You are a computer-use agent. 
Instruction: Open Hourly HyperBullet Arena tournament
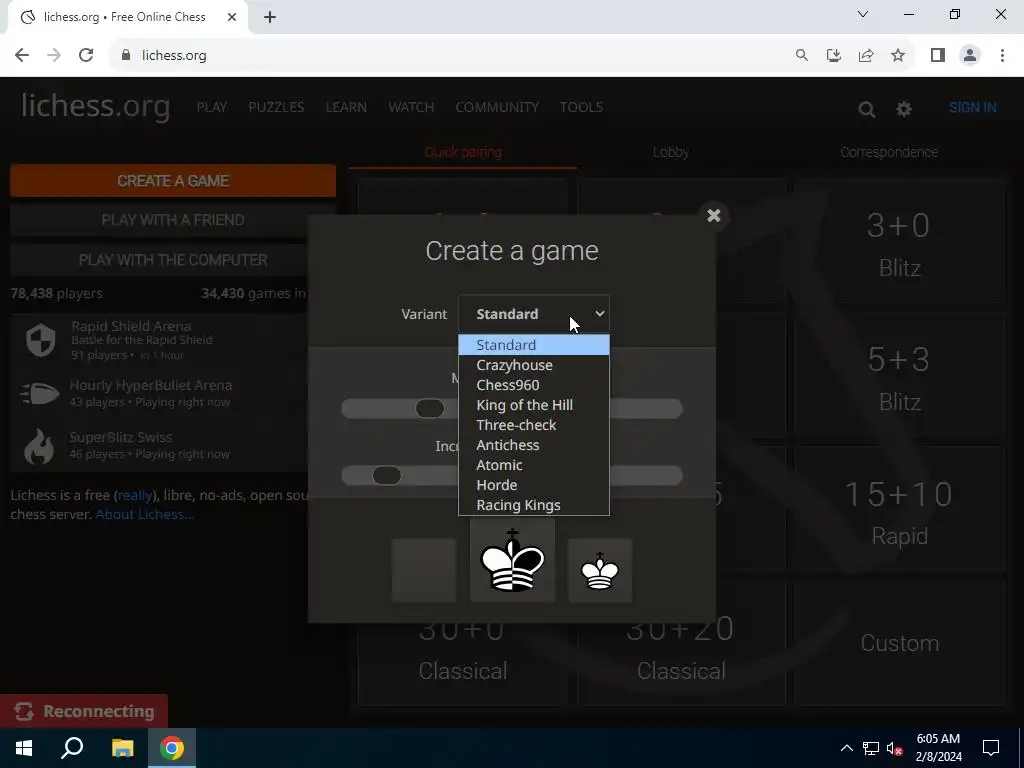(x=159, y=393)
